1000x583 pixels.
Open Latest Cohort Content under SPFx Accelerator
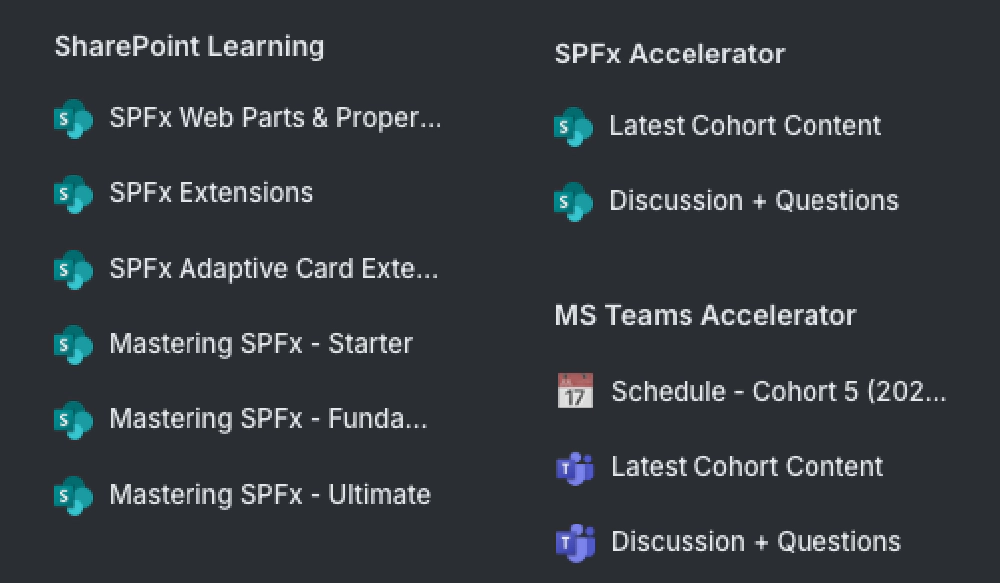point(745,126)
